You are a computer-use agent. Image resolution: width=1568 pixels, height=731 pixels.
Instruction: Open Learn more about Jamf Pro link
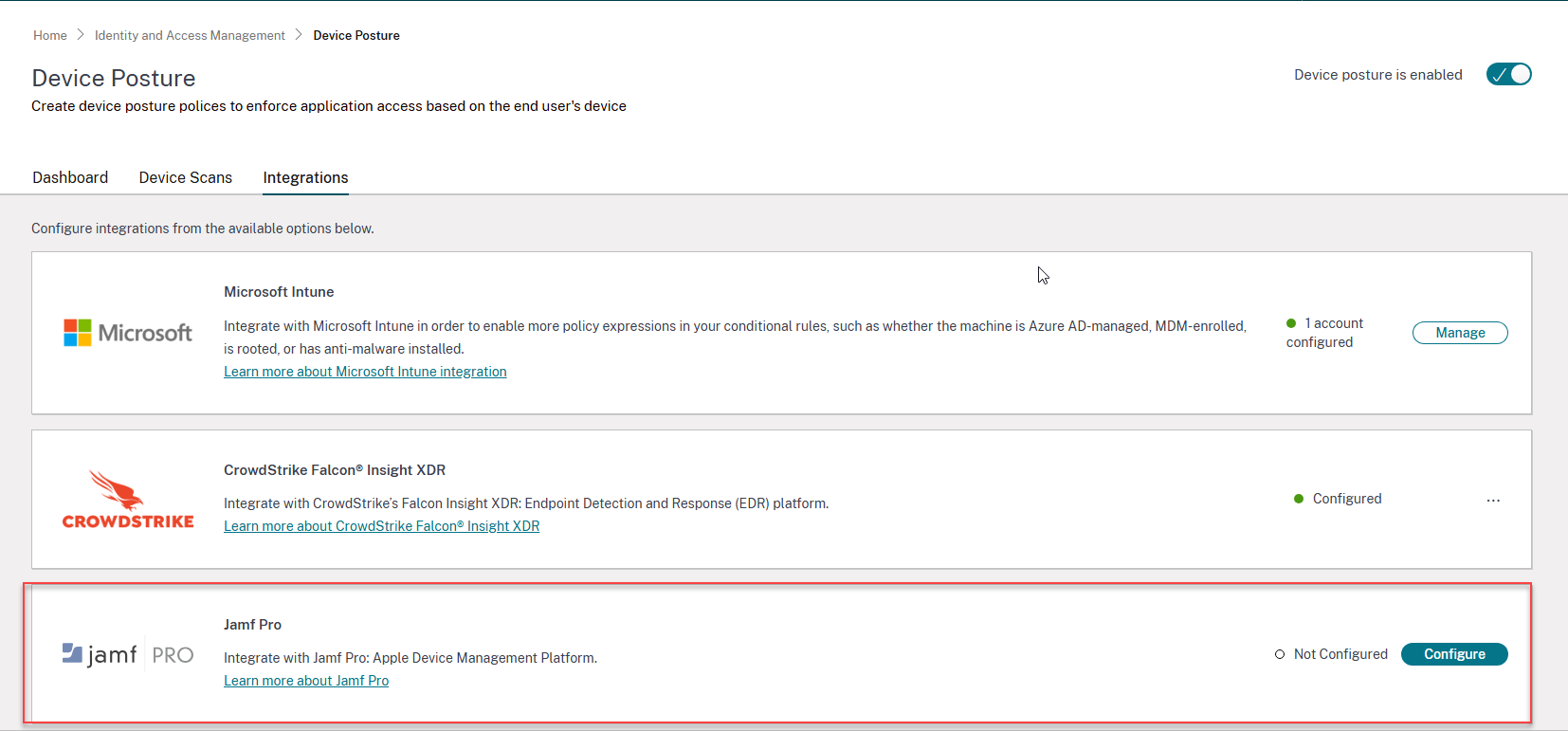click(306, 681)
